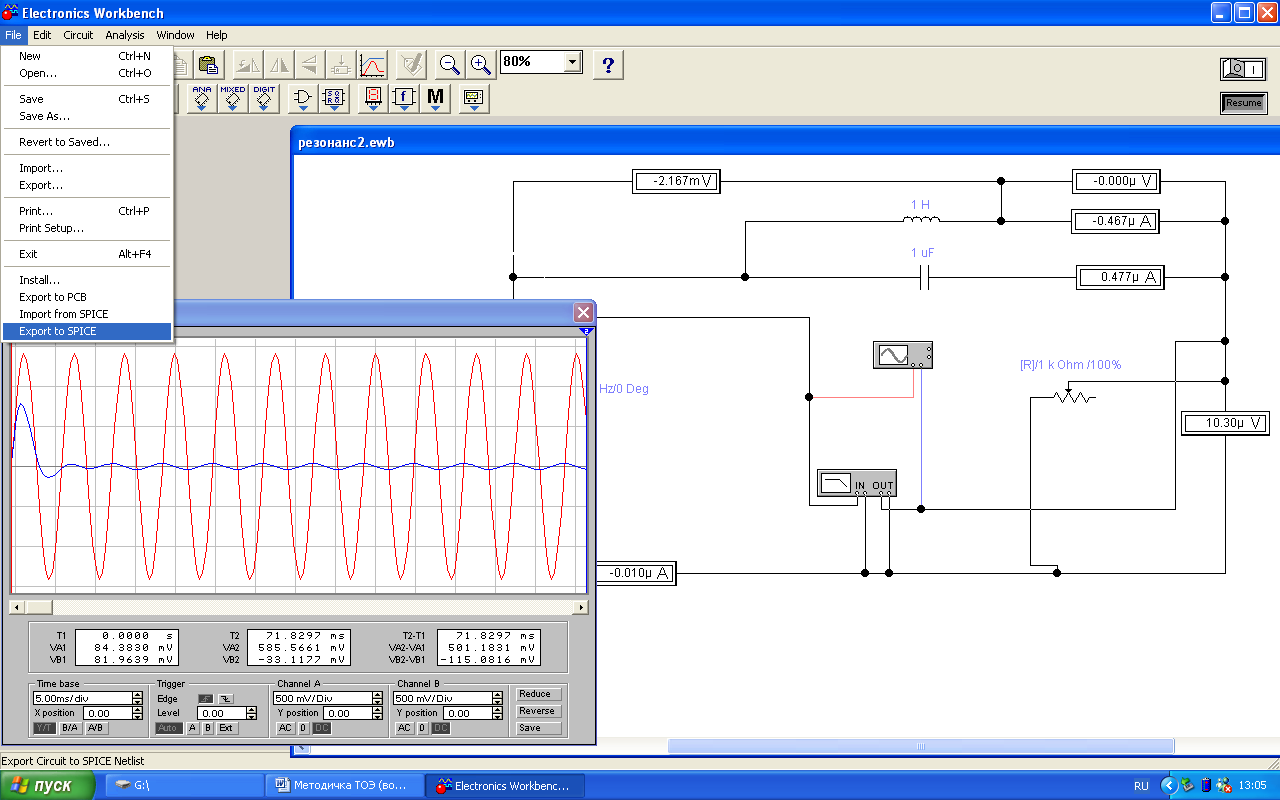
Task: Click the Flip Horizontal toolbar icon
Action: tap(279, 65)
